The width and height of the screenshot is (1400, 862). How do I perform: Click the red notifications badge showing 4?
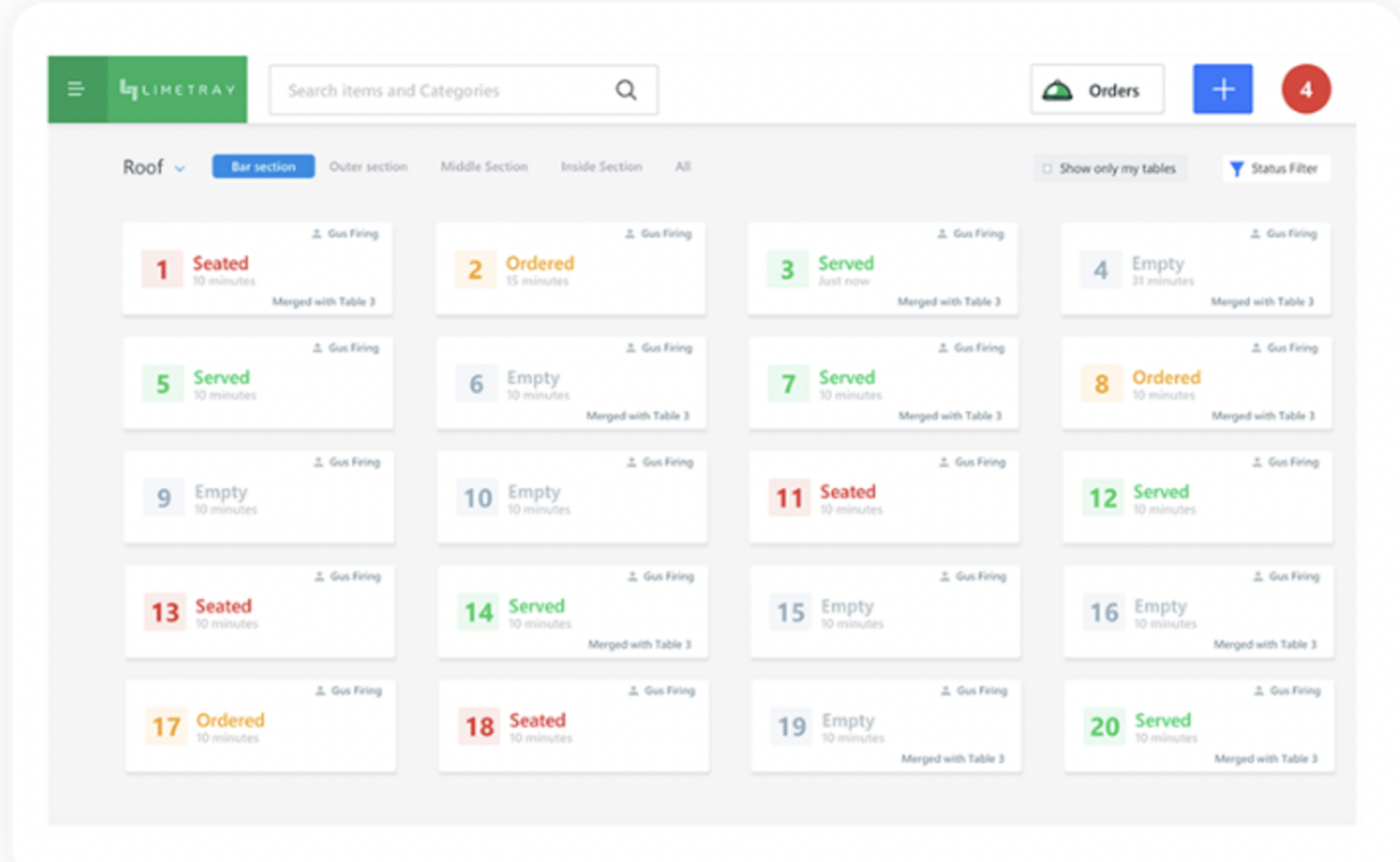click(x=1305, y=88)
